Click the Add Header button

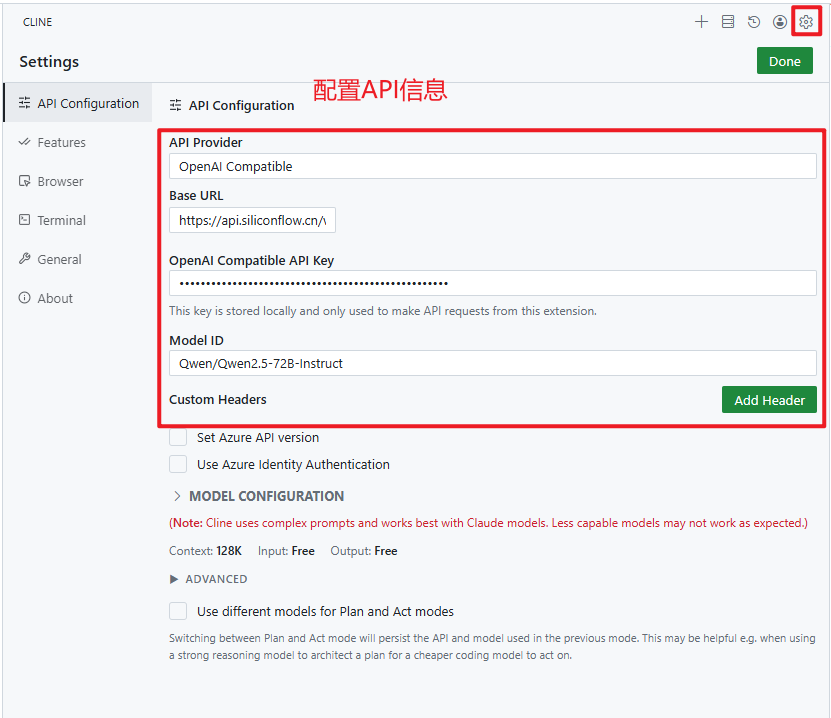[x=769, y=400]
